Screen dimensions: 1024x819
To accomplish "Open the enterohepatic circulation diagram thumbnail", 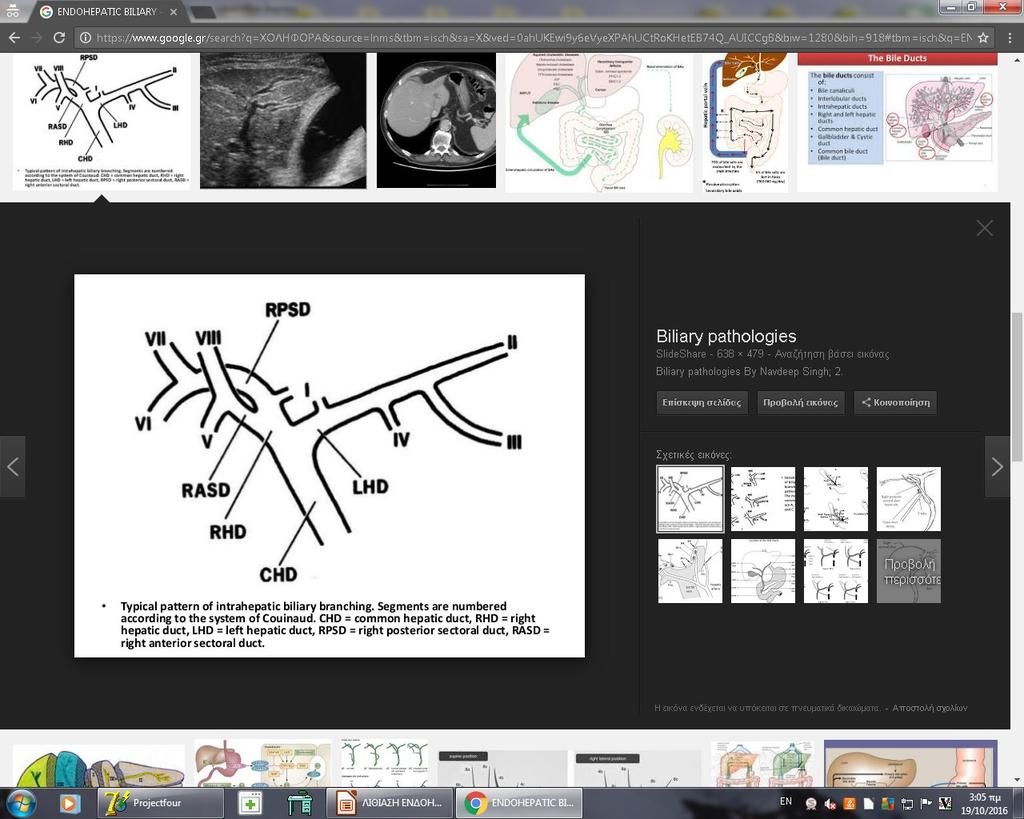I will pyautogui.click(x=599, y=123).
